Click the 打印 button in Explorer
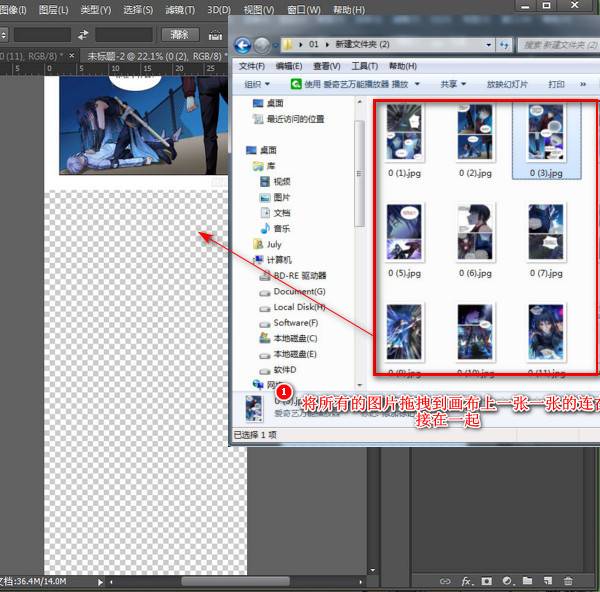 pos(556,84)
